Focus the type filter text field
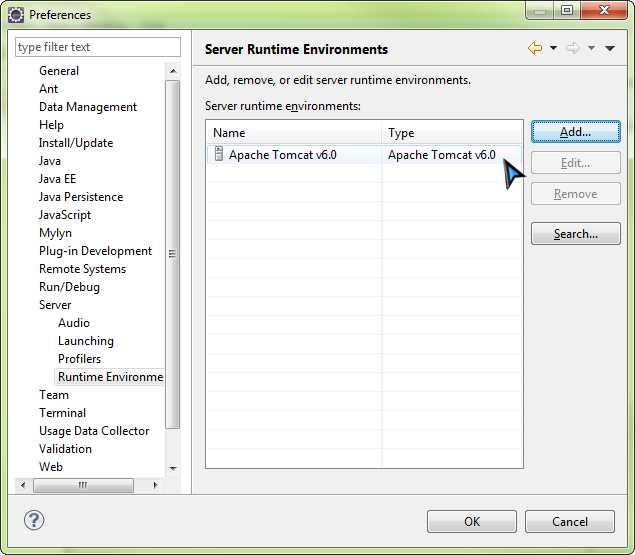Screen dimensions: 635x555 (x=98, y=47)
